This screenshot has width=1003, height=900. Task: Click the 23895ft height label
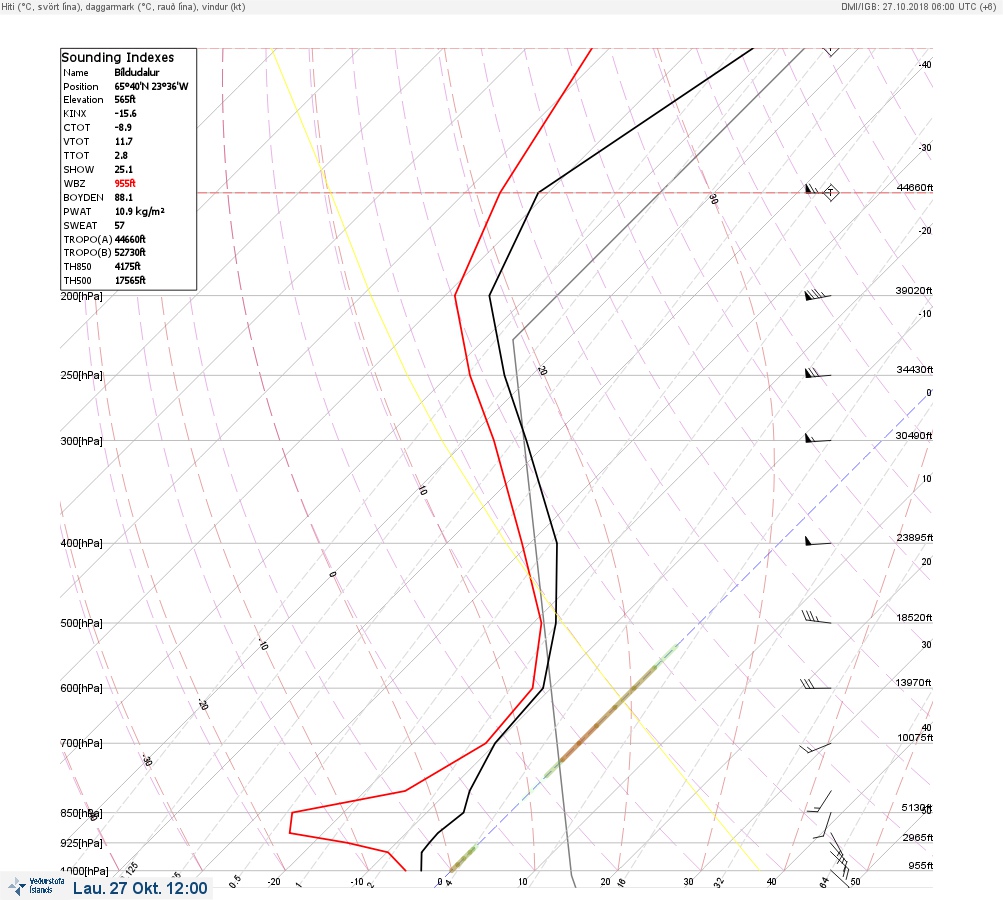[915, 538]
